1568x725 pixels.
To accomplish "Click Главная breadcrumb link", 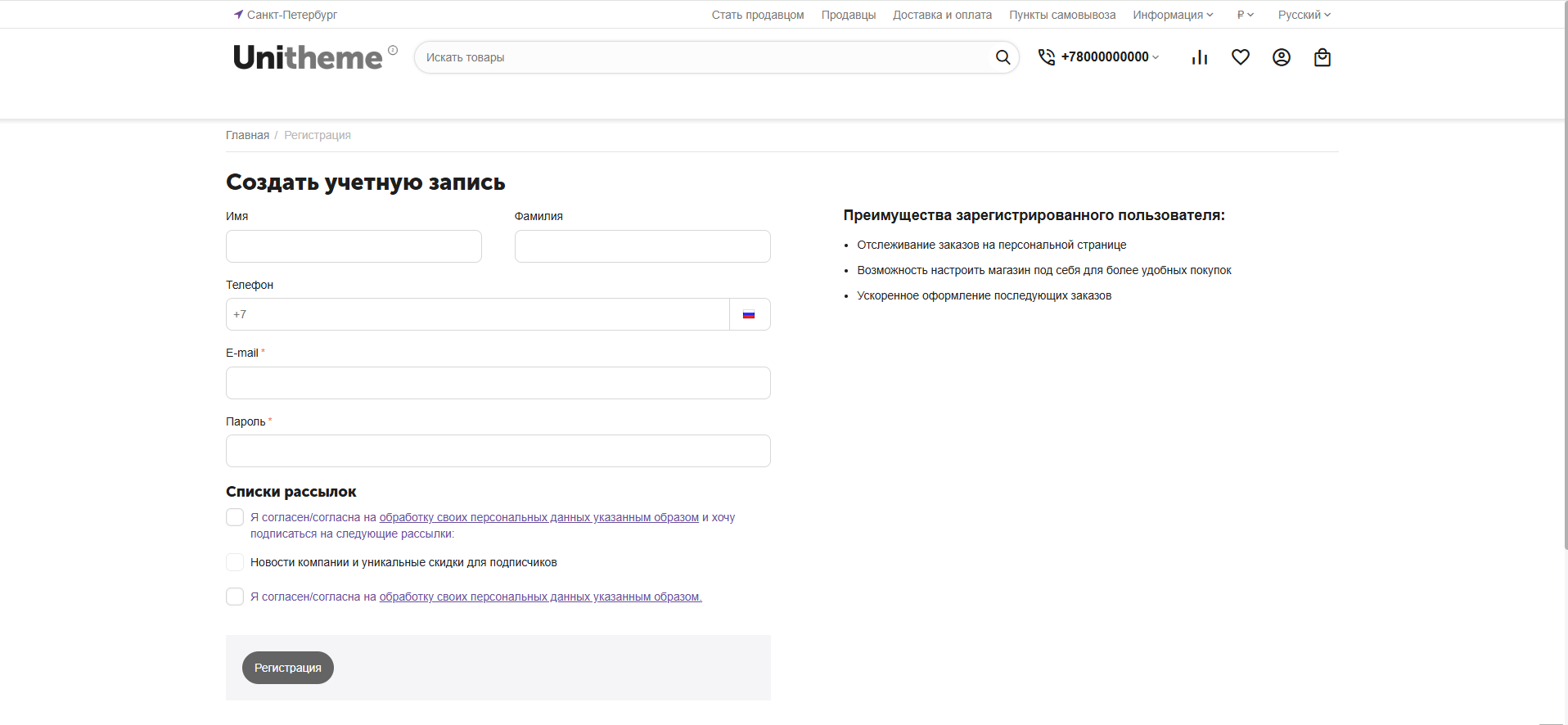I will [x=247, y=135].
